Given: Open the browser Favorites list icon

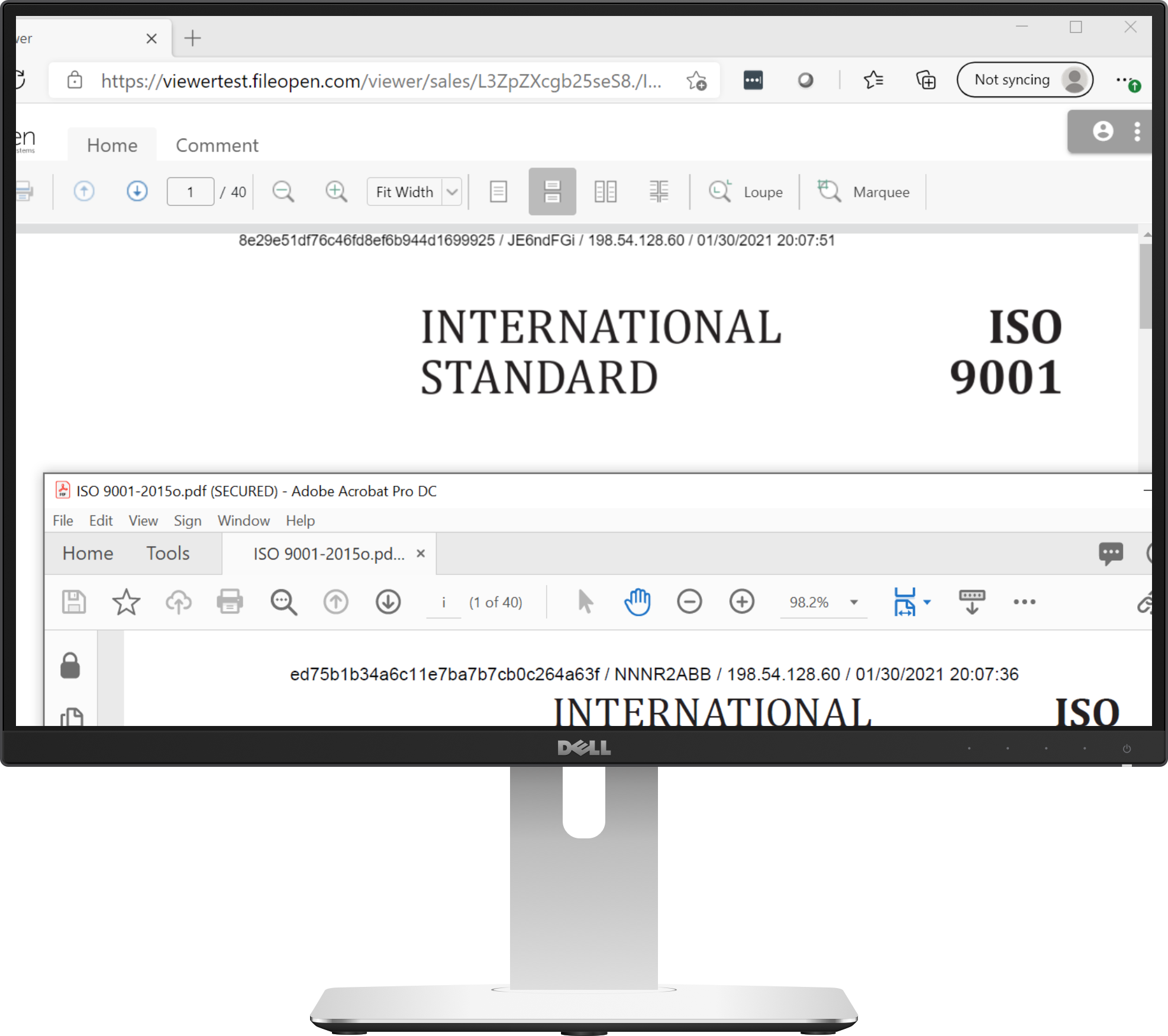Looking at the screenshot, I should coord(873,80).
